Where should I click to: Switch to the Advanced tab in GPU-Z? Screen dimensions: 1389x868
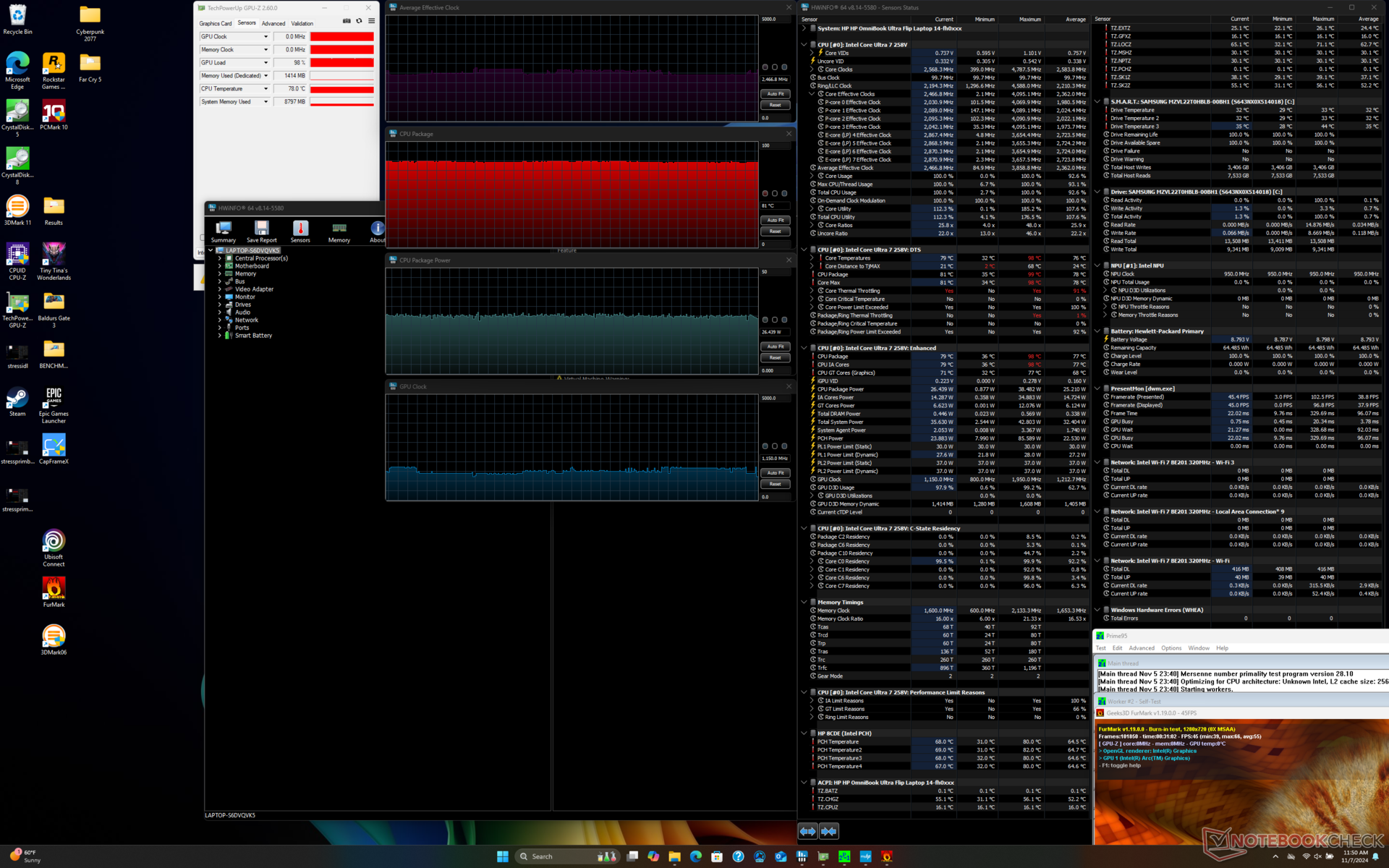pyautogui.click(x=273, y=24)
